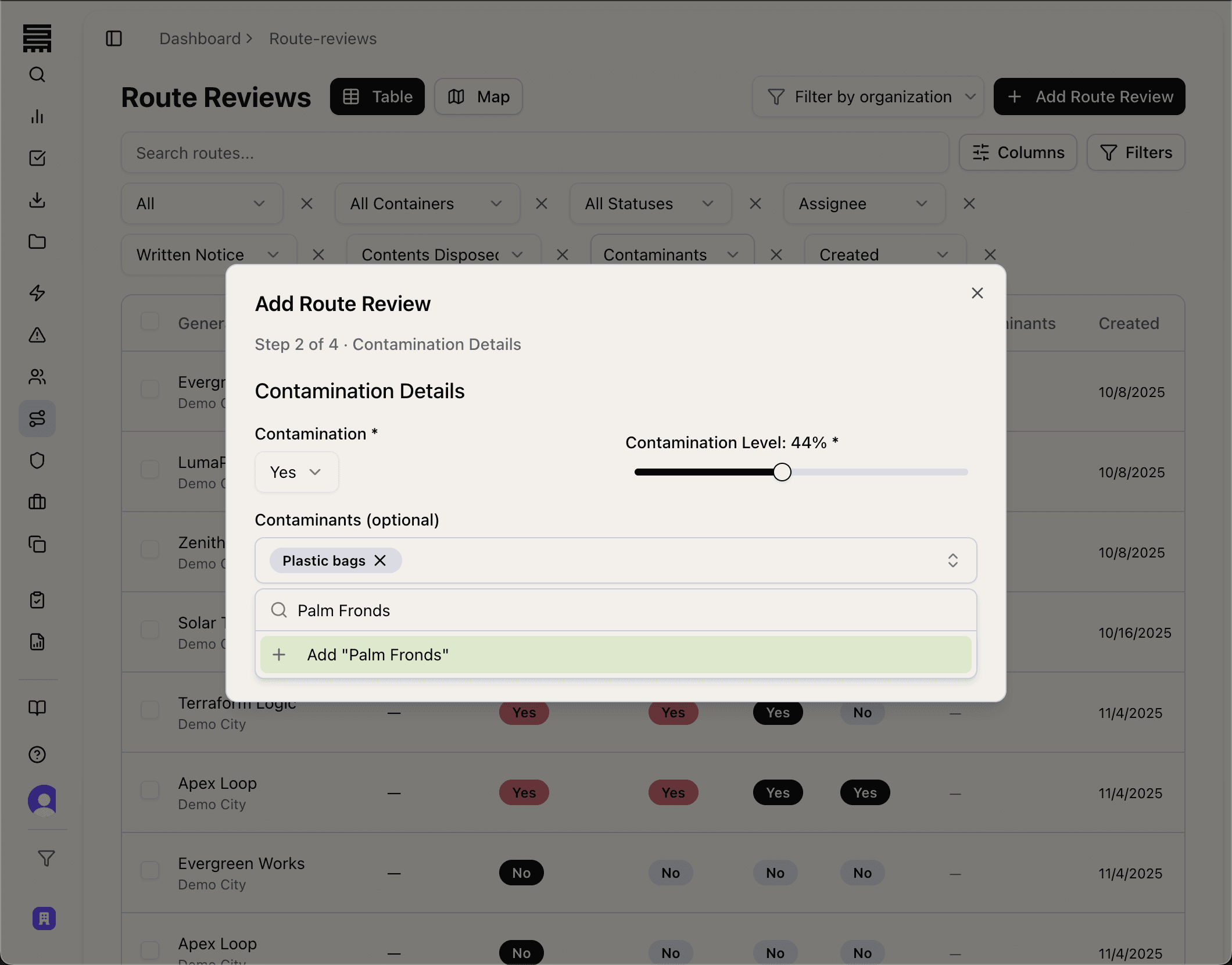1232x965 pixels.
Task: Remove the Plastic bags contaminant tag
Action: pyautogui.click(x=380, y=560)
